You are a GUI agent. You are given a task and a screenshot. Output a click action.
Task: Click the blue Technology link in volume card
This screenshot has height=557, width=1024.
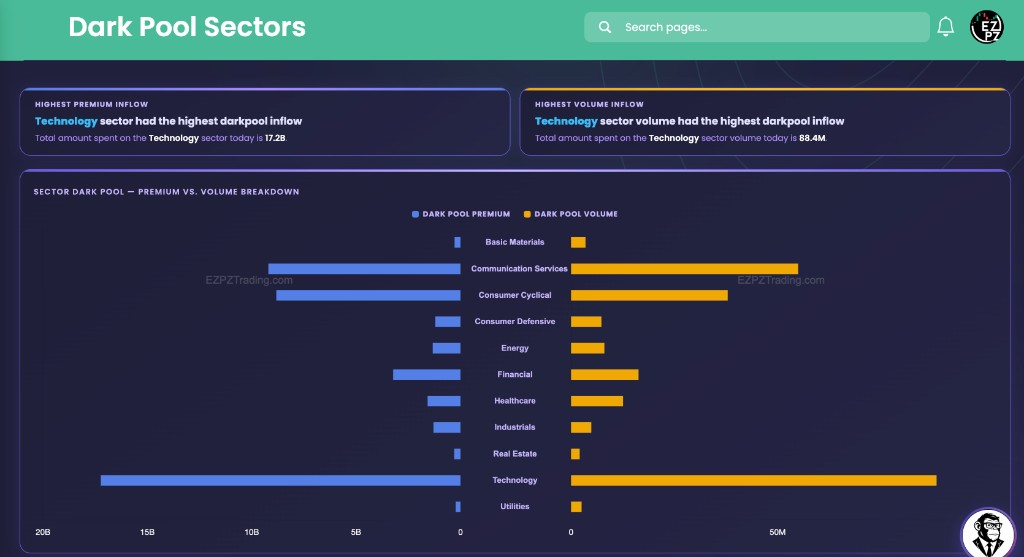tap(566, 121)
